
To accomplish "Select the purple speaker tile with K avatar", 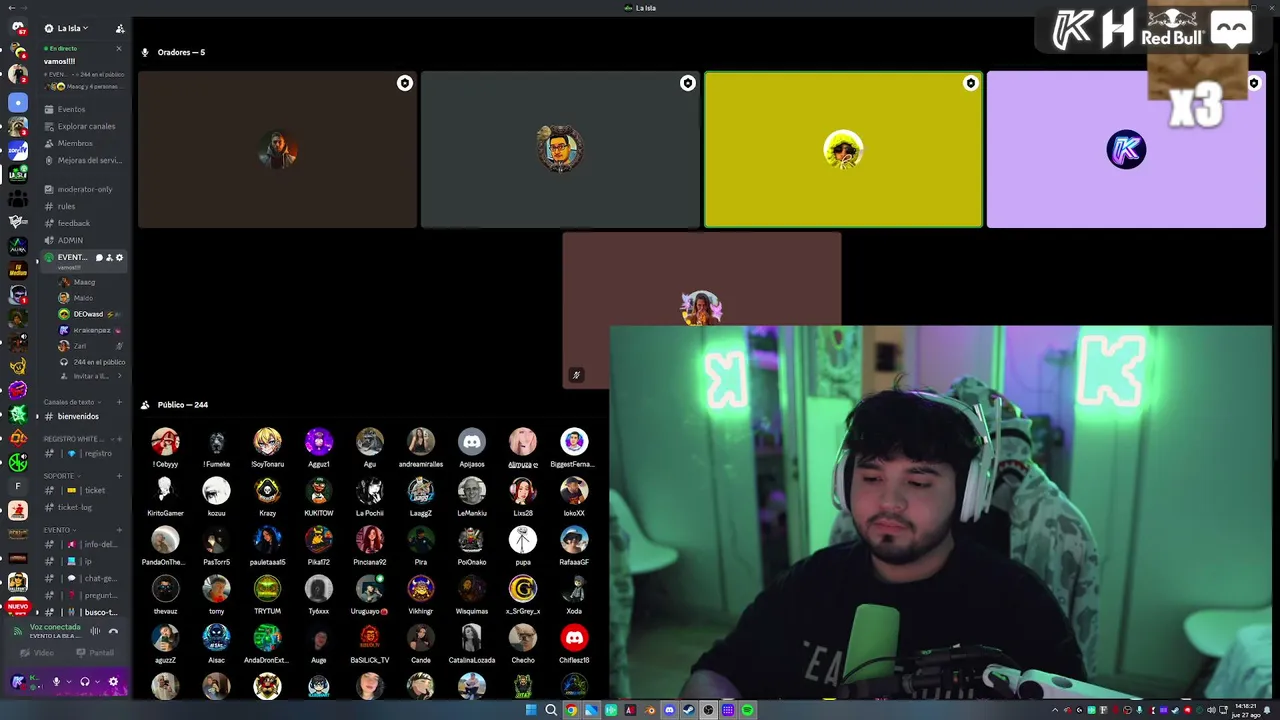I will (1126, 149).
